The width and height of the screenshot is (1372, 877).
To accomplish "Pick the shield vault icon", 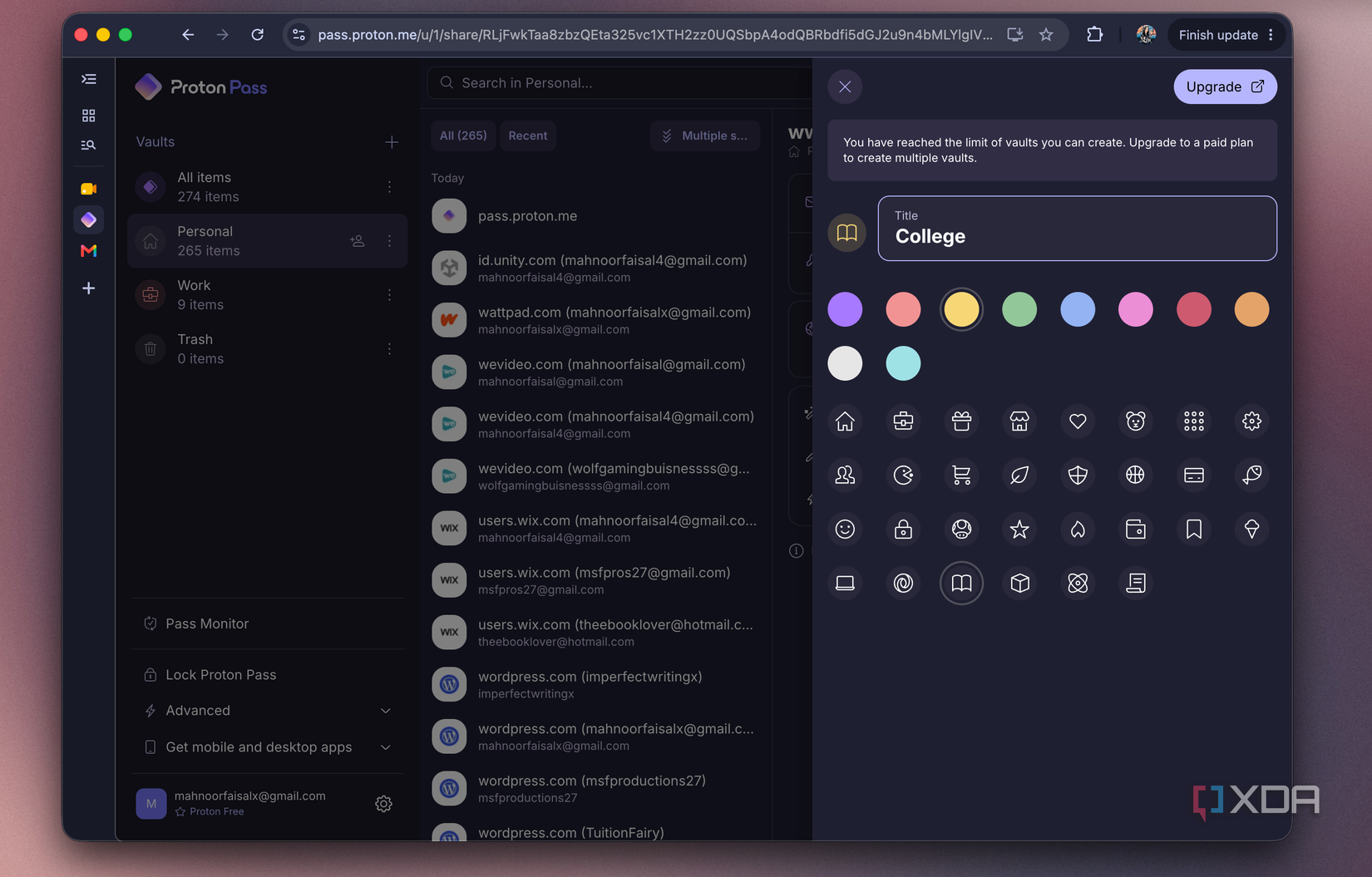I will pyautogui.click(x=1078, y=475).
